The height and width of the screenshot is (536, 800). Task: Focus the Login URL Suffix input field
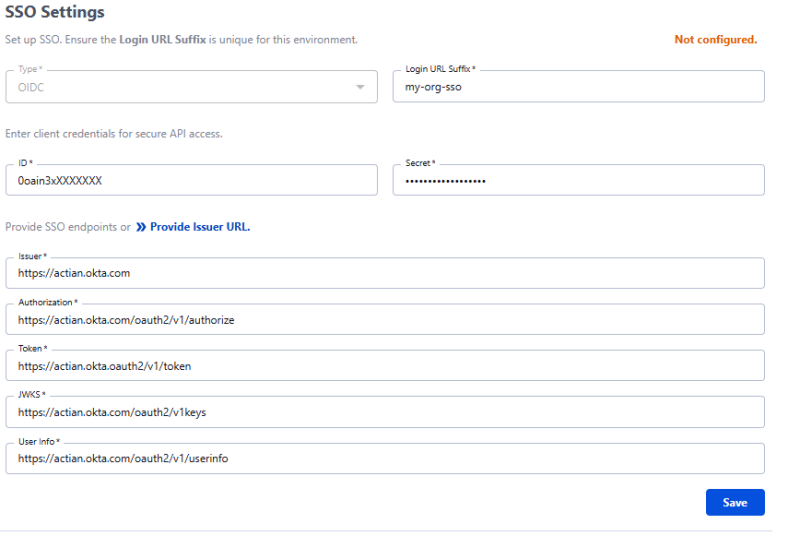pyautogui.click(x=578, y=87)
